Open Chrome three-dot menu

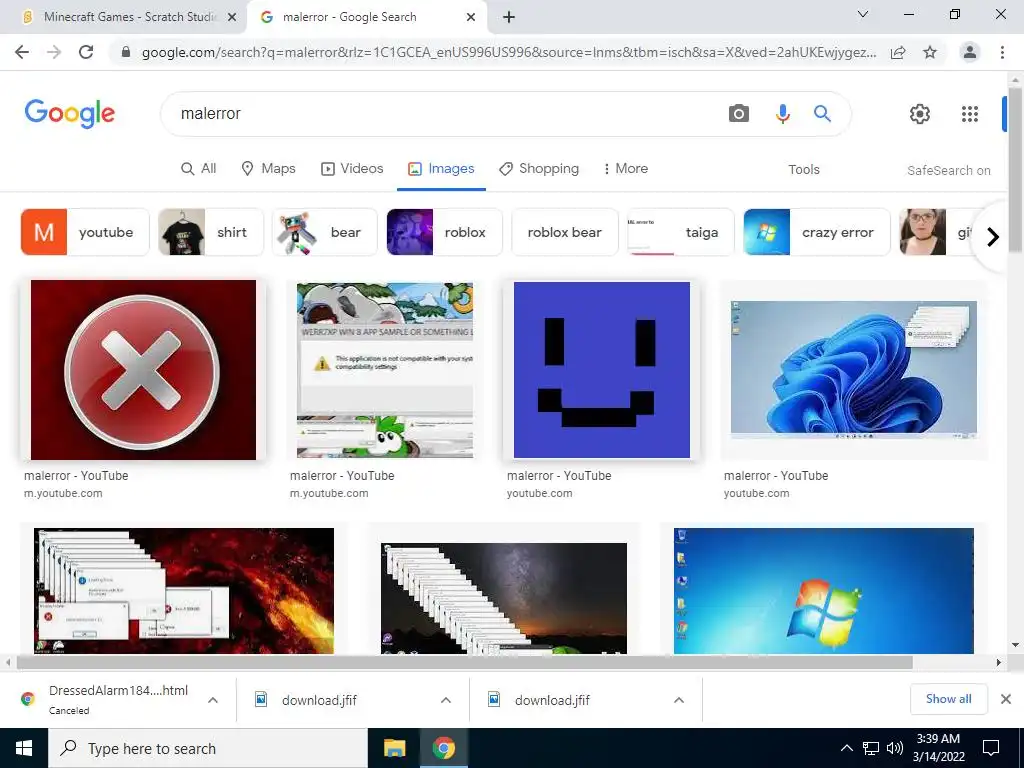tap(1002, 52)
